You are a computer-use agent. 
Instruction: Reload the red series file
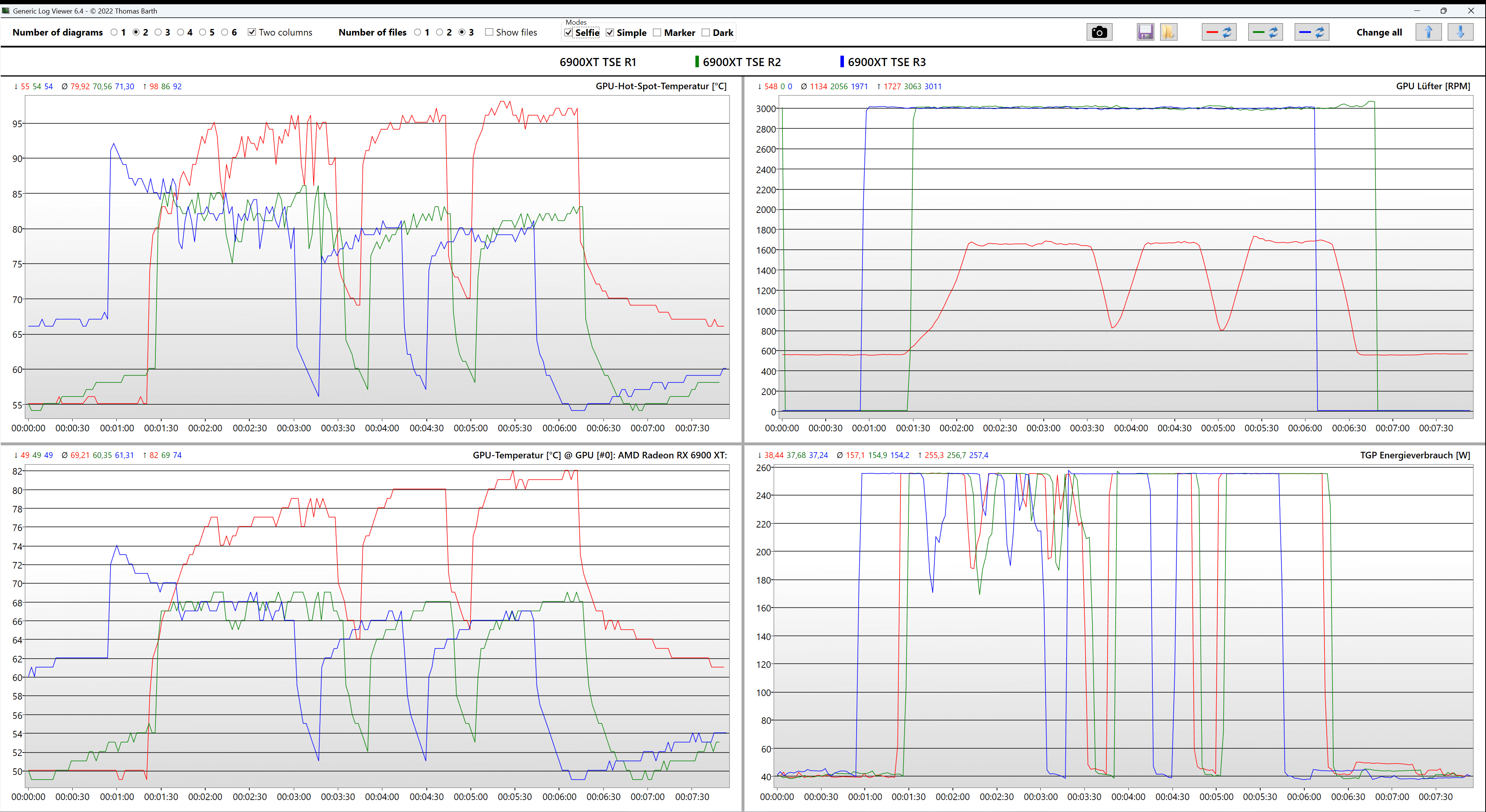(x=1219, y=32)
